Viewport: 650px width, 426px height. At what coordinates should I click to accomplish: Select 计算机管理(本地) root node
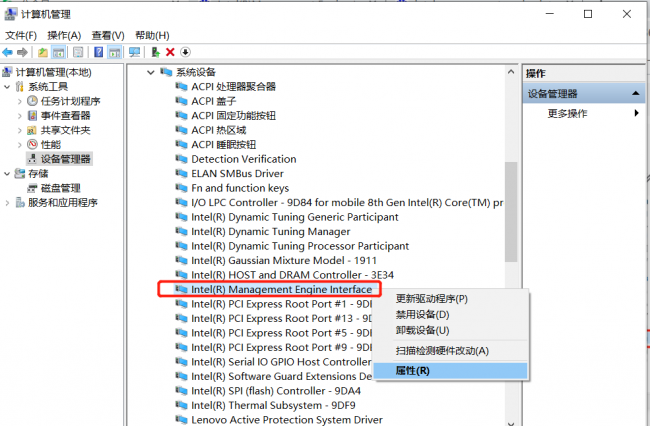(53, 72)
